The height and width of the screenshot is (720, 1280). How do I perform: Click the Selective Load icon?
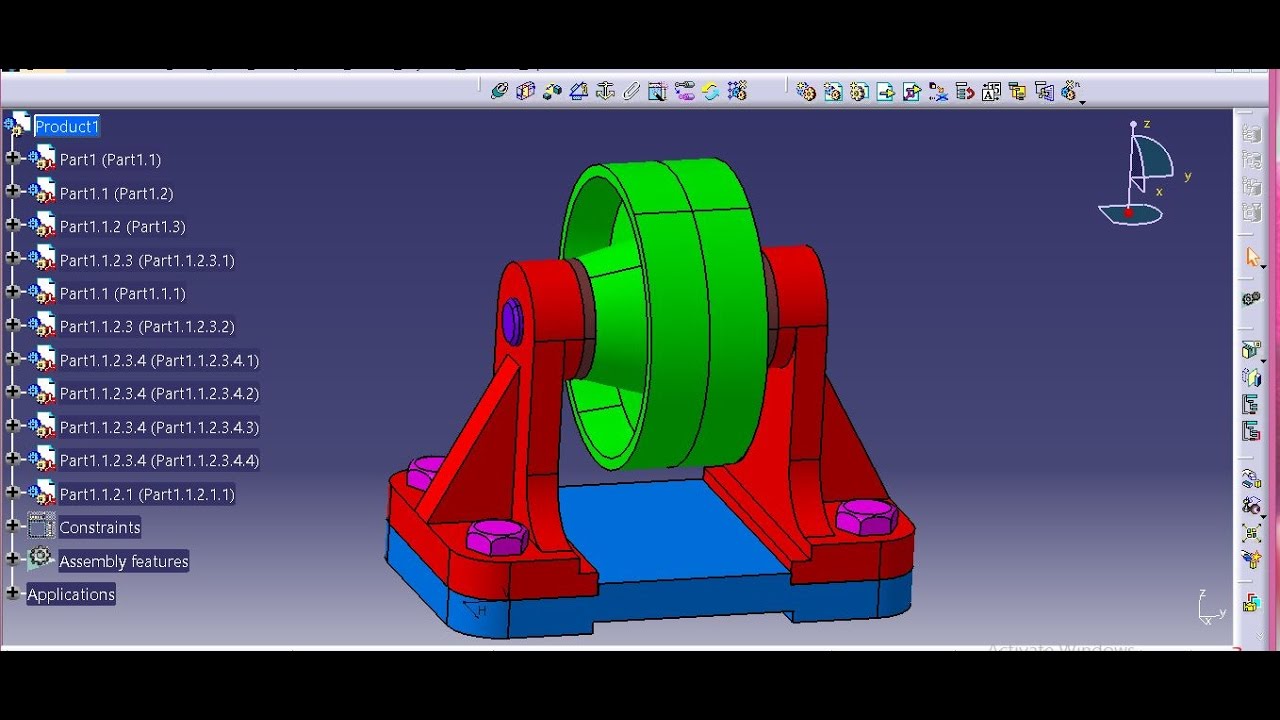pyautogui.click(x=1018, y=91)
